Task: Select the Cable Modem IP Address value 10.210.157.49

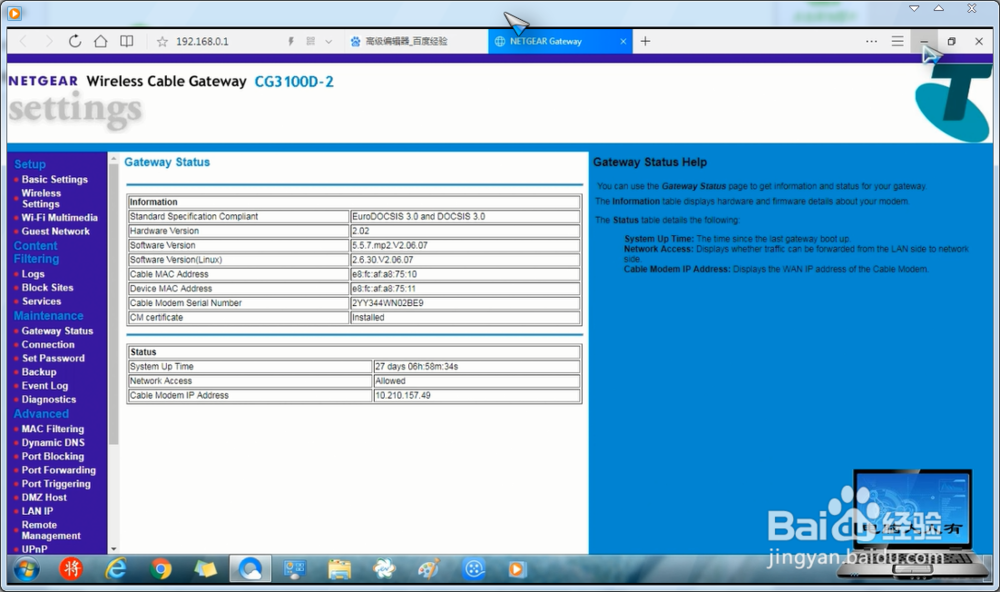Action: coord(402,396)
